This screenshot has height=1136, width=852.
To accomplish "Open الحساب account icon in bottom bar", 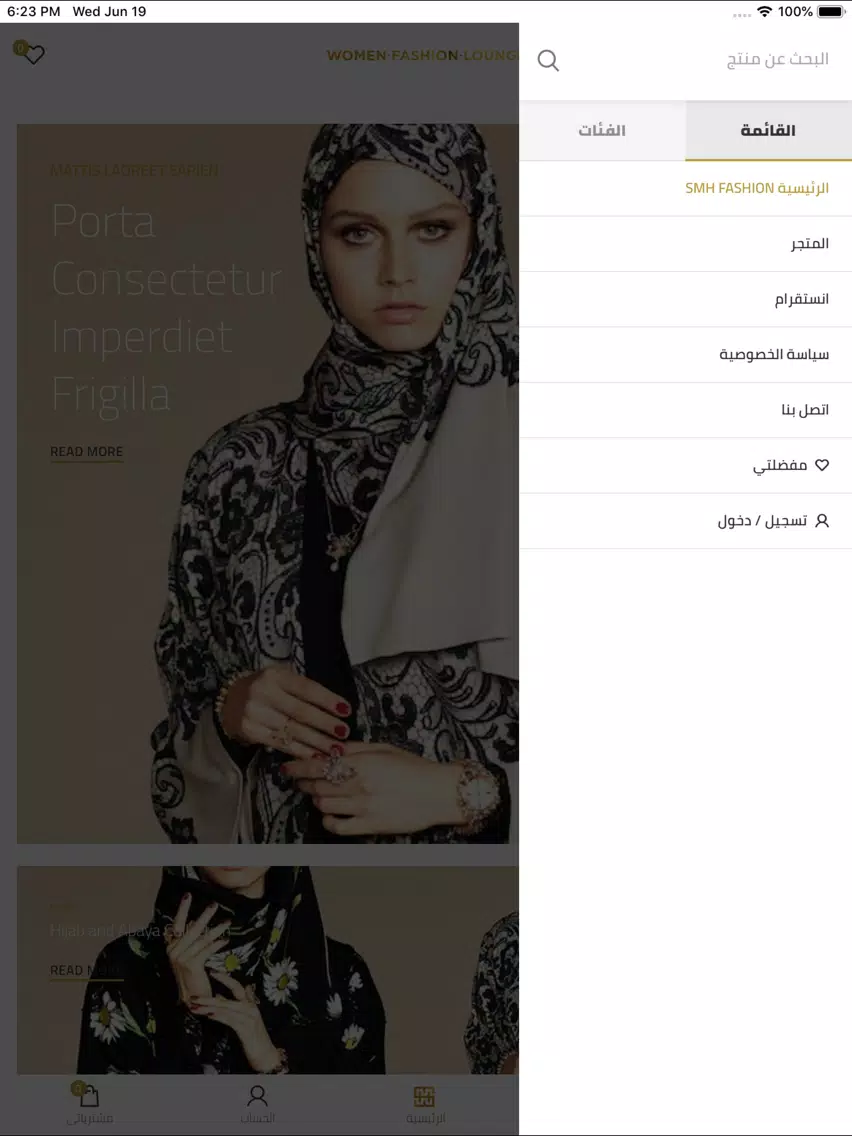I will tap(257, 1095).
